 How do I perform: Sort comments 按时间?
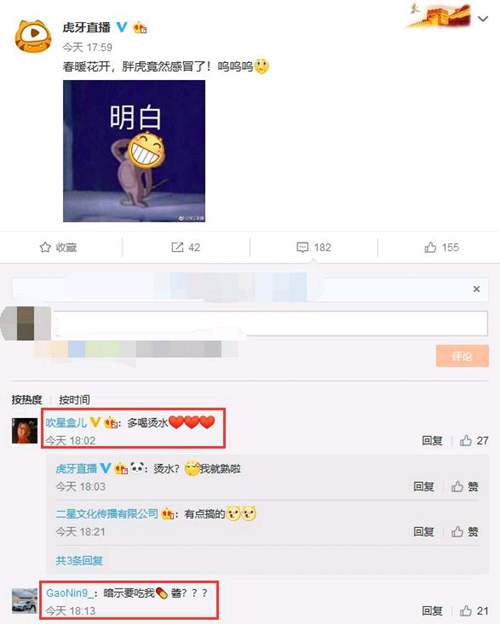click(x=74, y=400)
